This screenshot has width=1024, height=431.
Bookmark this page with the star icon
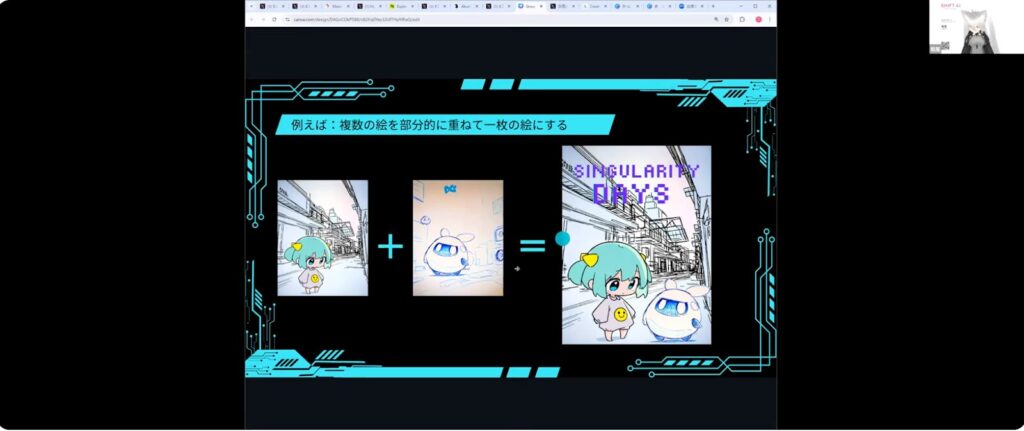(726, 19)
